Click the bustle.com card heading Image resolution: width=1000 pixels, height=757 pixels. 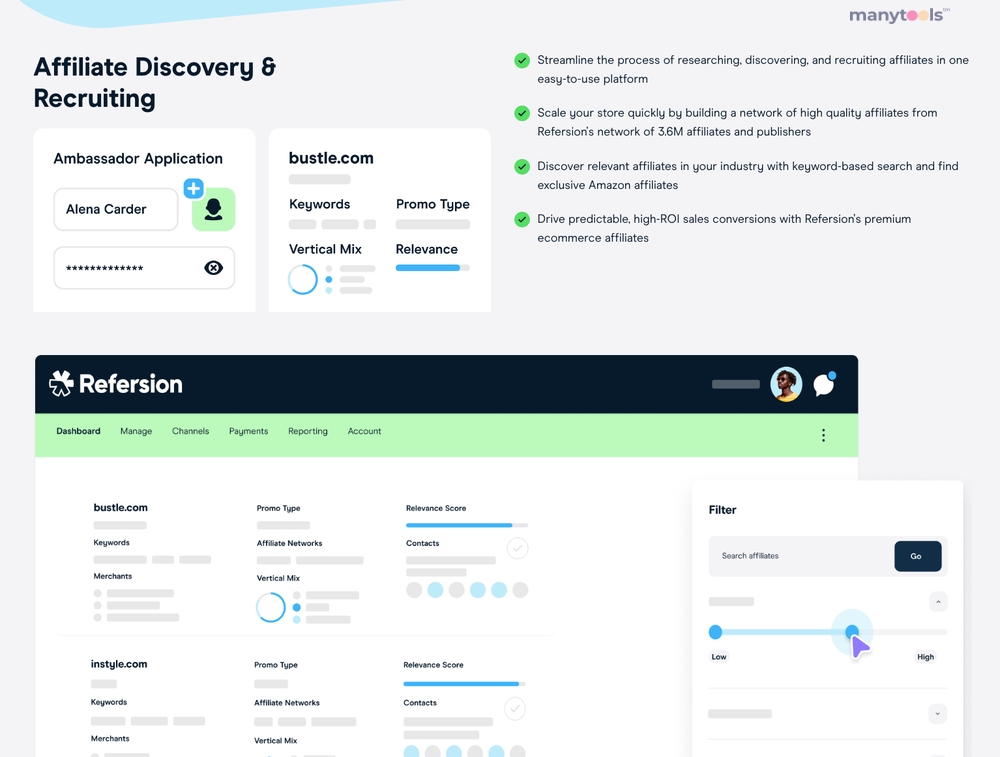point(331,158)
